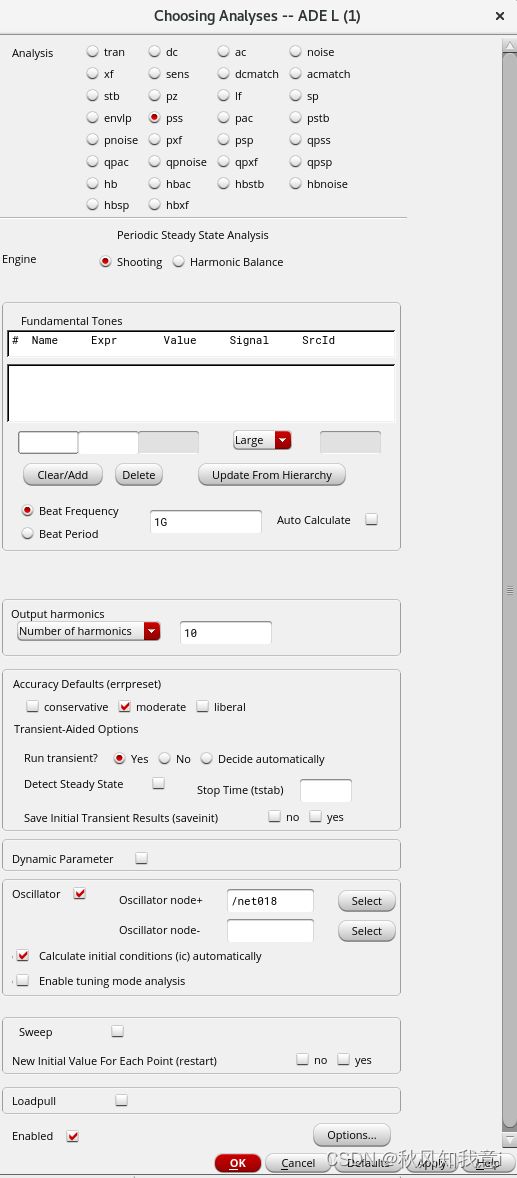Select qpac analysis
Image resolution: width=517 pixels, height=1178 pixels.
(x=92, y=162)
